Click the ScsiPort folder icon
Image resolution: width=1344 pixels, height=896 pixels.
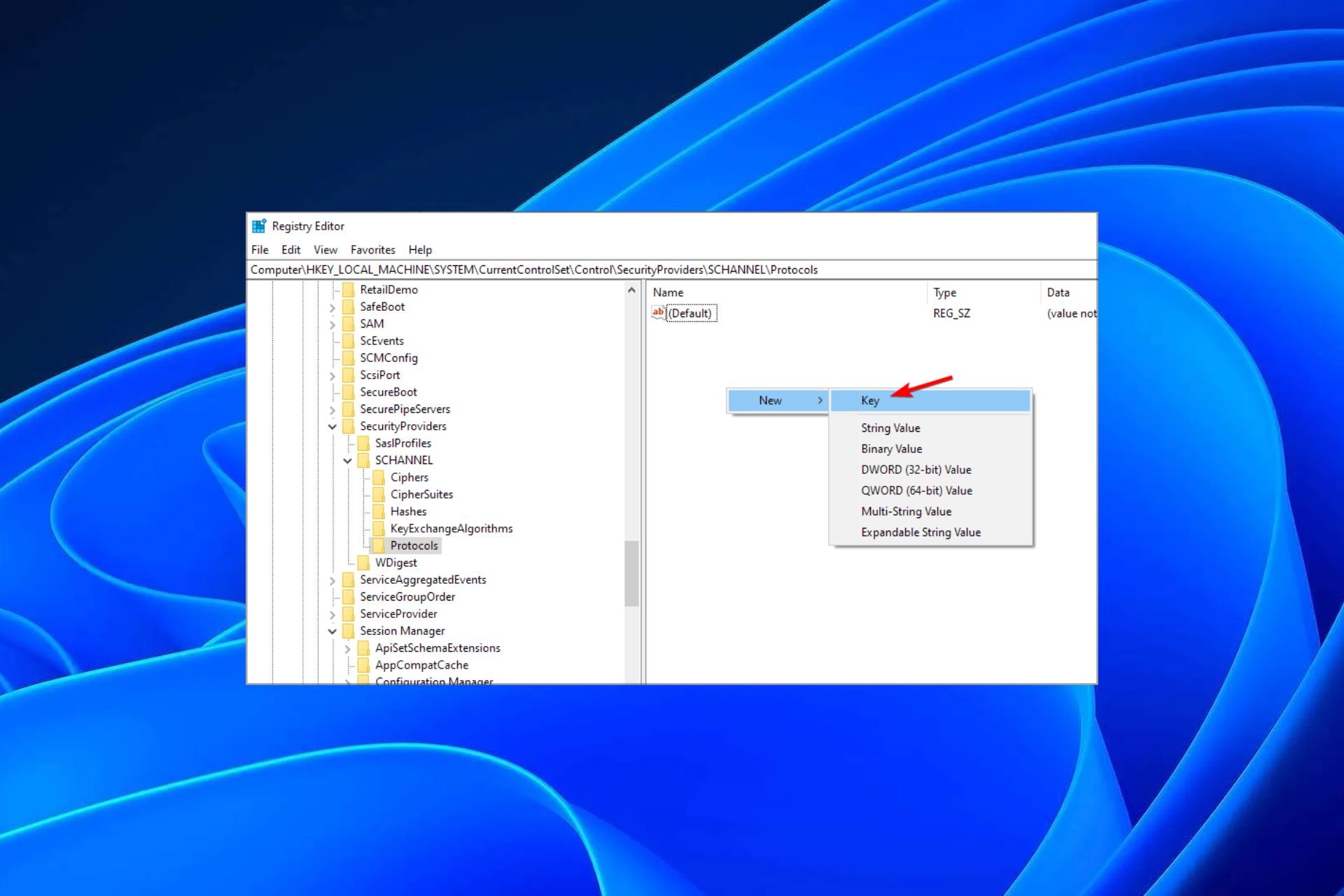click(349, 375)
